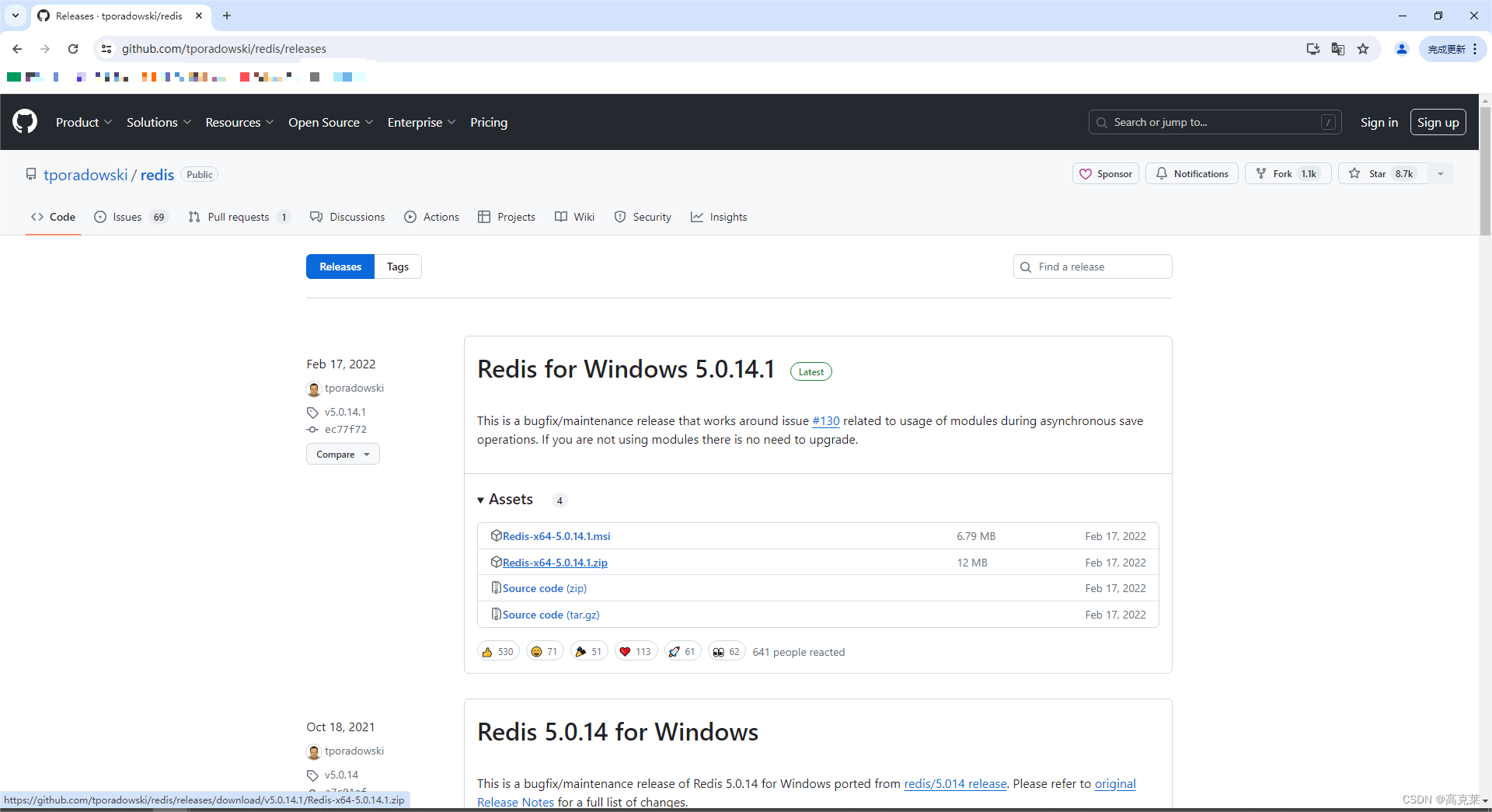Click Sign in

point(1379,122)
